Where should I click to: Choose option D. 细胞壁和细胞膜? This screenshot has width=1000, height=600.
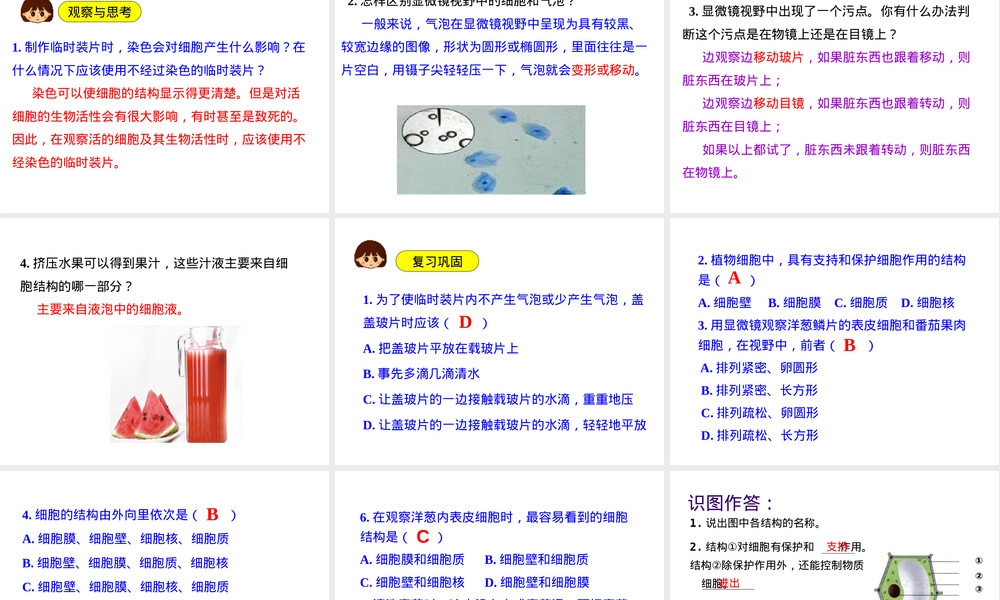tap(537, 582)
